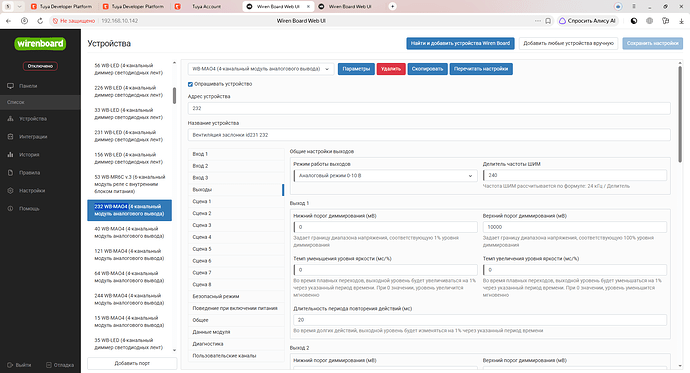
Task: Open the WB-MAO4 device type dropdown
Action: coord(261,69)
